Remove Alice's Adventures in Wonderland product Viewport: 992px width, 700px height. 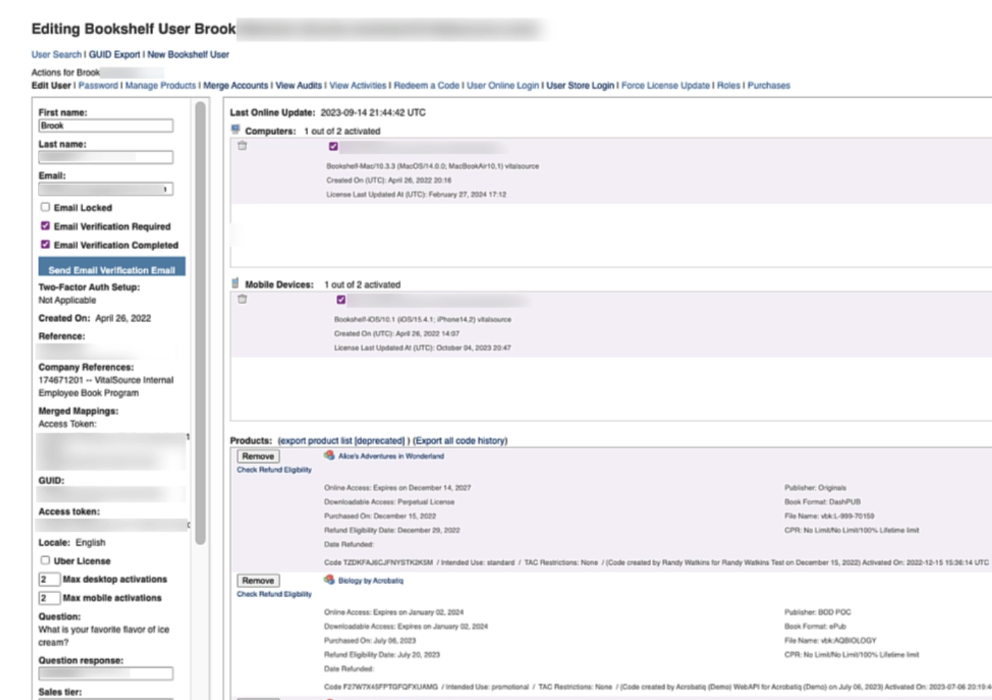coord(258,456)
